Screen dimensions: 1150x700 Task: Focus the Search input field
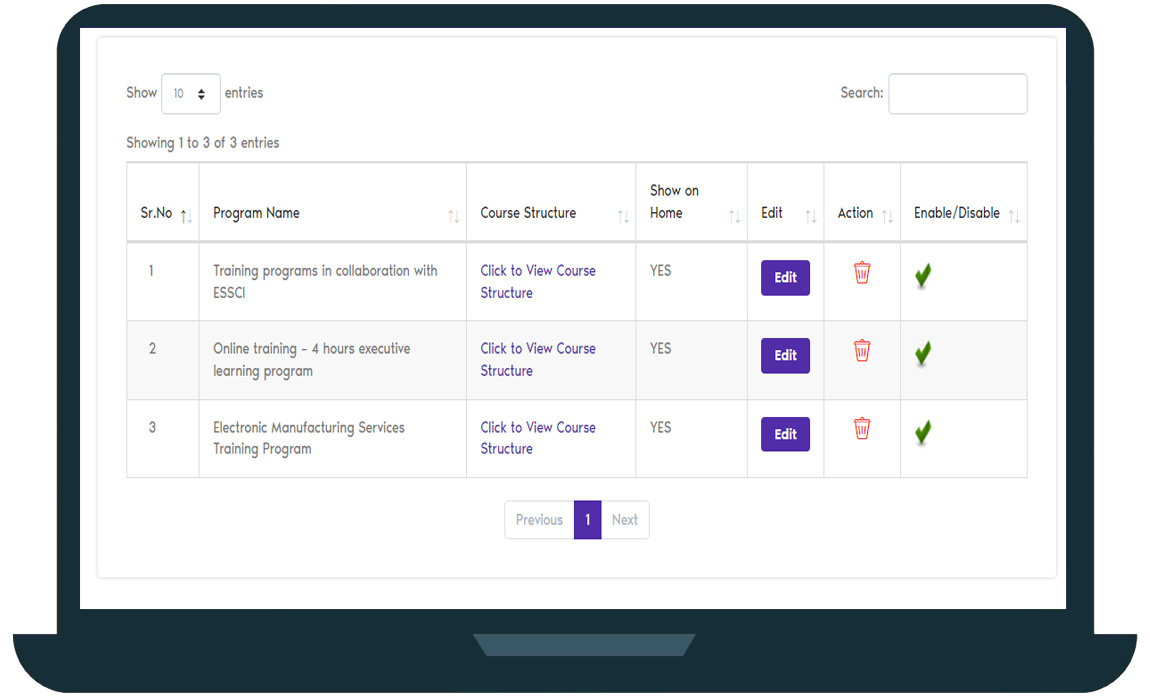958,94
